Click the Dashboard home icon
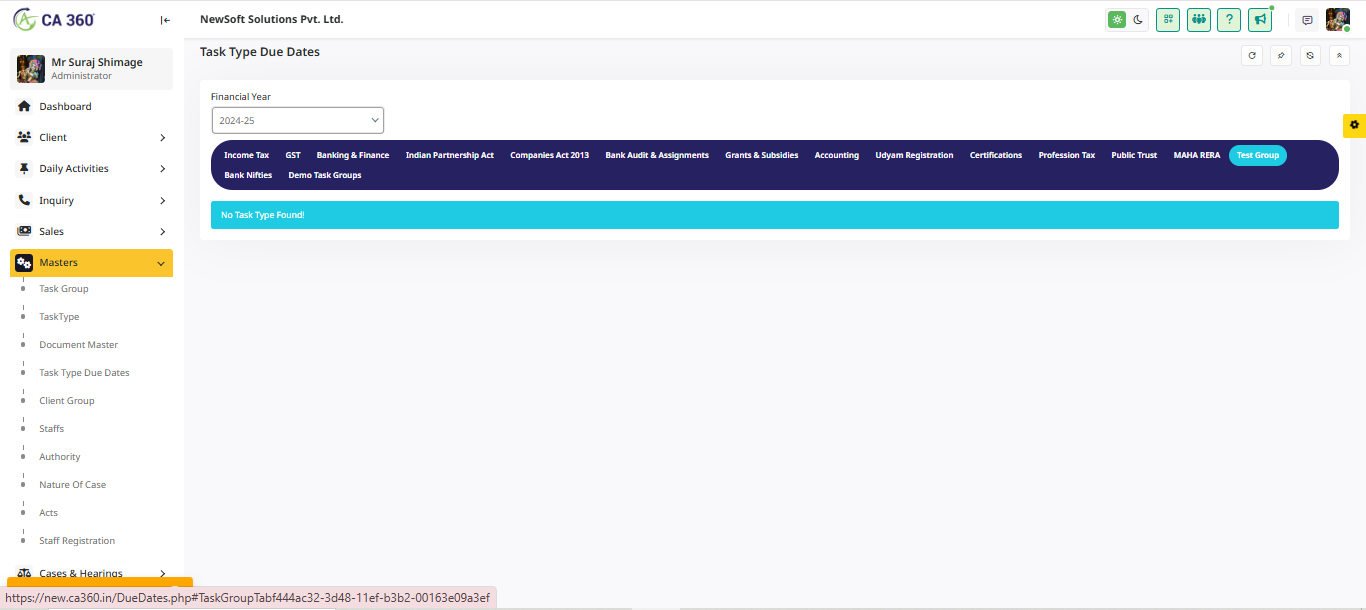 25,106
